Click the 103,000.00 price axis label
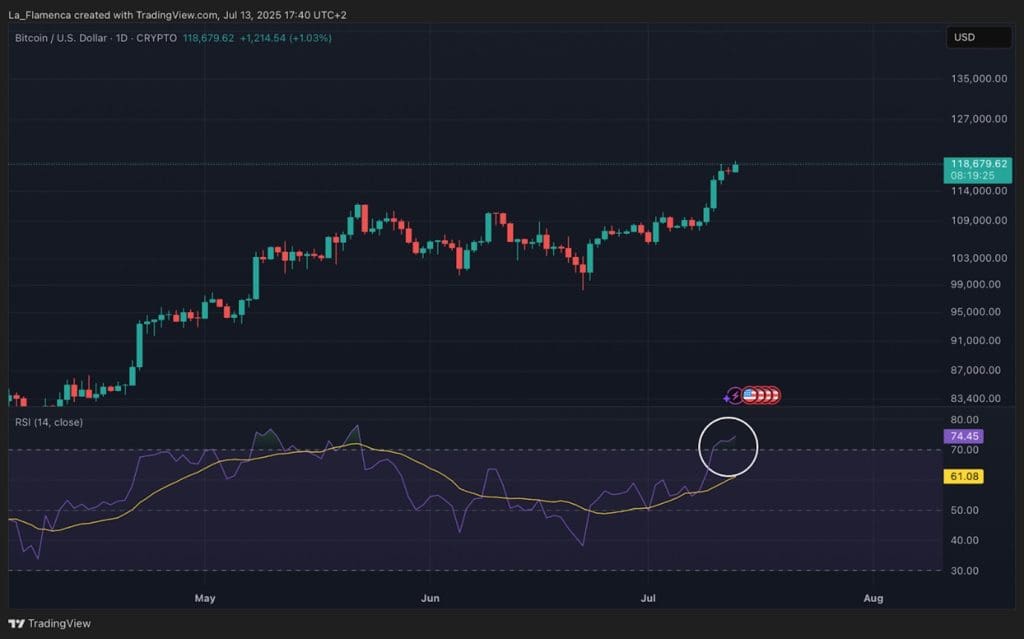This screenshot has width=1024, height=639. (x=979, y=258)
